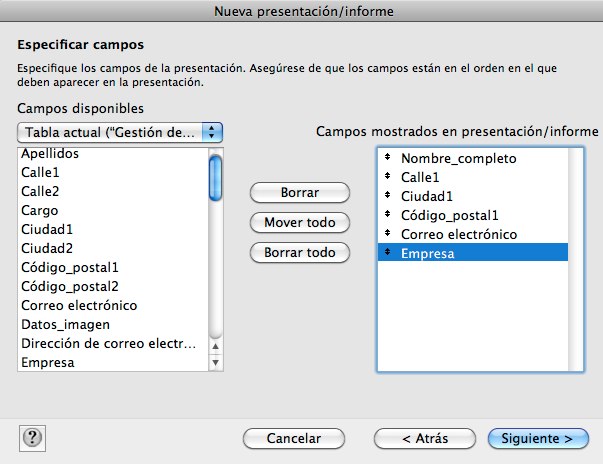Proceed with the Siguiente button
This screenshot has width=603, height=464.
pos(538,439)
